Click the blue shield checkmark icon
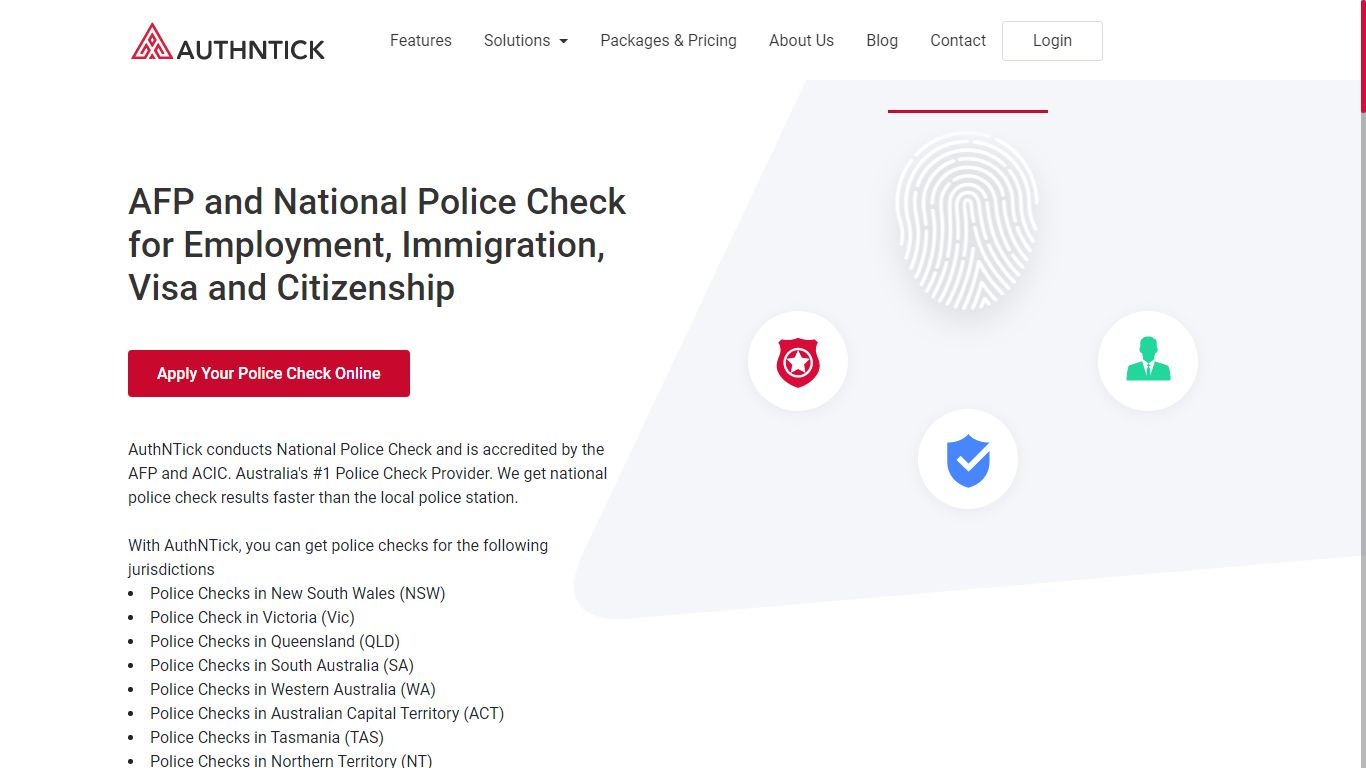The width and height of the screenshot is (1366, 768). coord(968,460)
